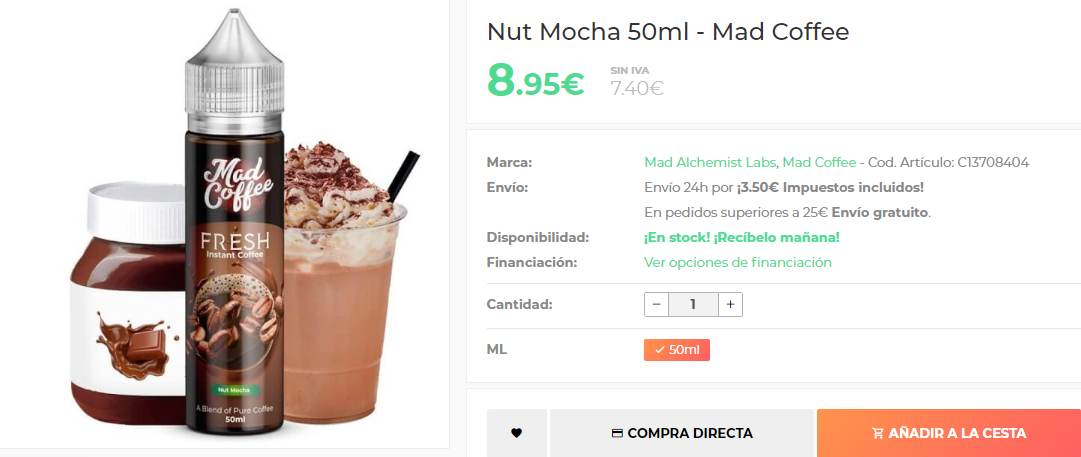The width and height of the screenshot is (1081, 457).
Task: Click the card icon in Compra Directa
Action: pos(617,434)
